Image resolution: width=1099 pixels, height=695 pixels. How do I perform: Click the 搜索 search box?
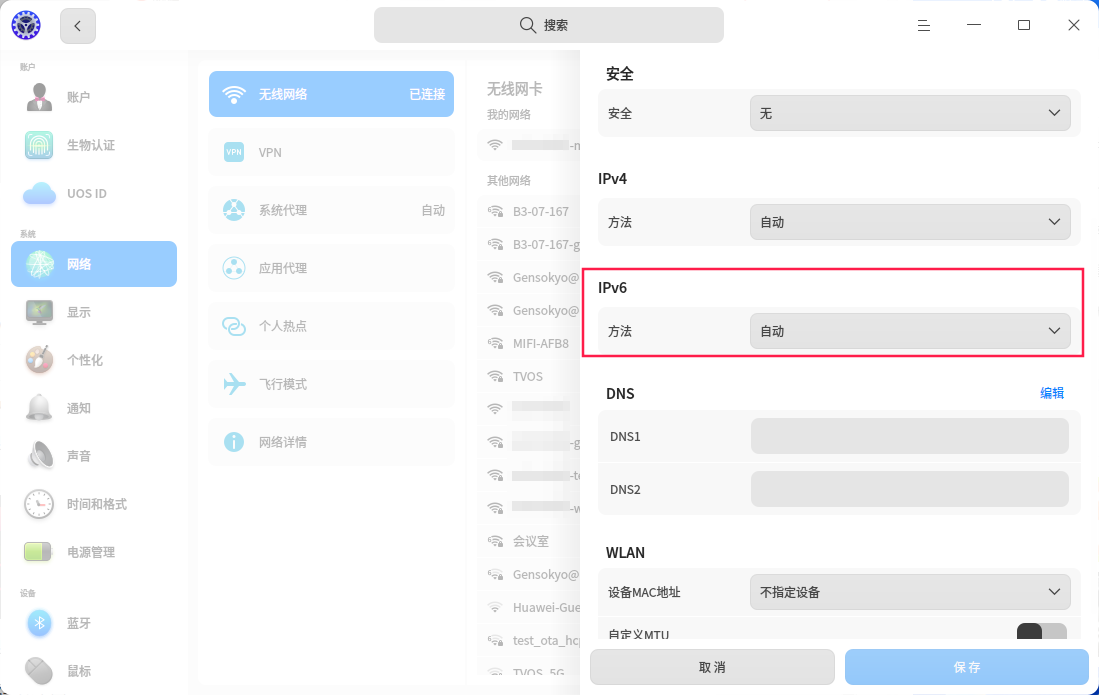point(549,25)
